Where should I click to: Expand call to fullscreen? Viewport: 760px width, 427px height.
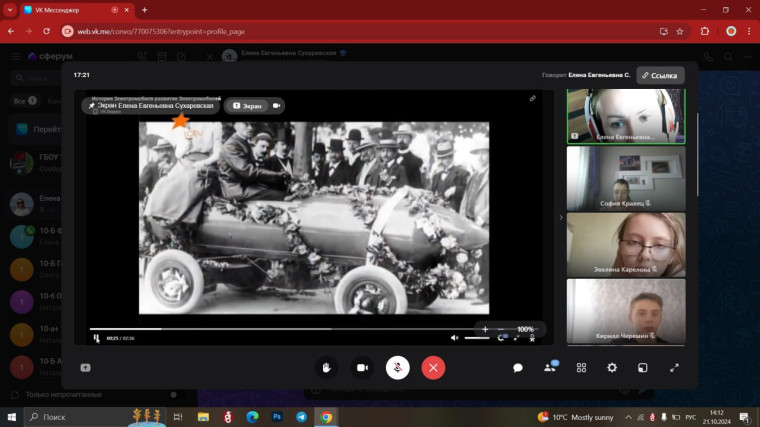point(674,368)
